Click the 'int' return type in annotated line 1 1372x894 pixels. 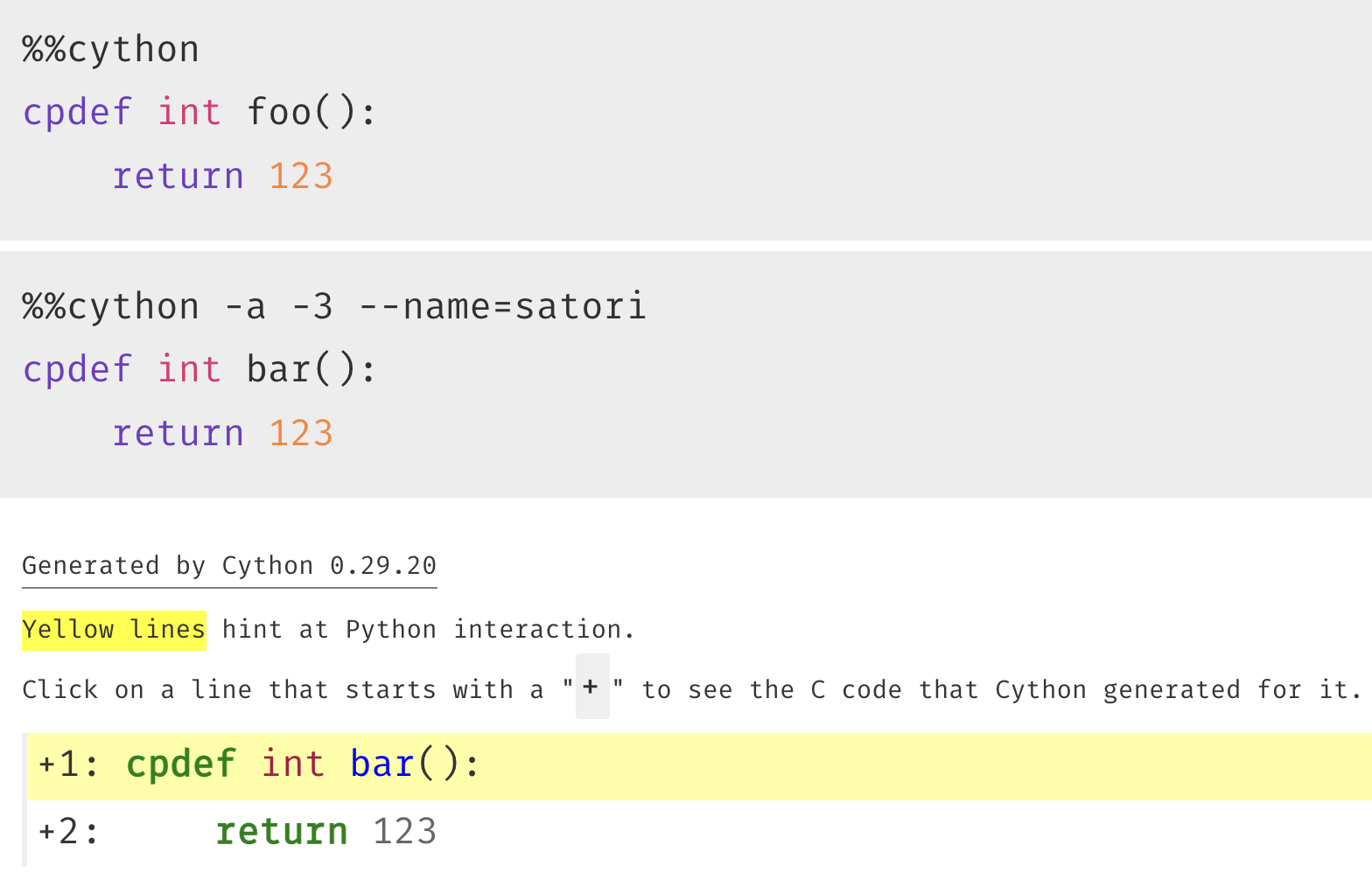tap(293, 765)
